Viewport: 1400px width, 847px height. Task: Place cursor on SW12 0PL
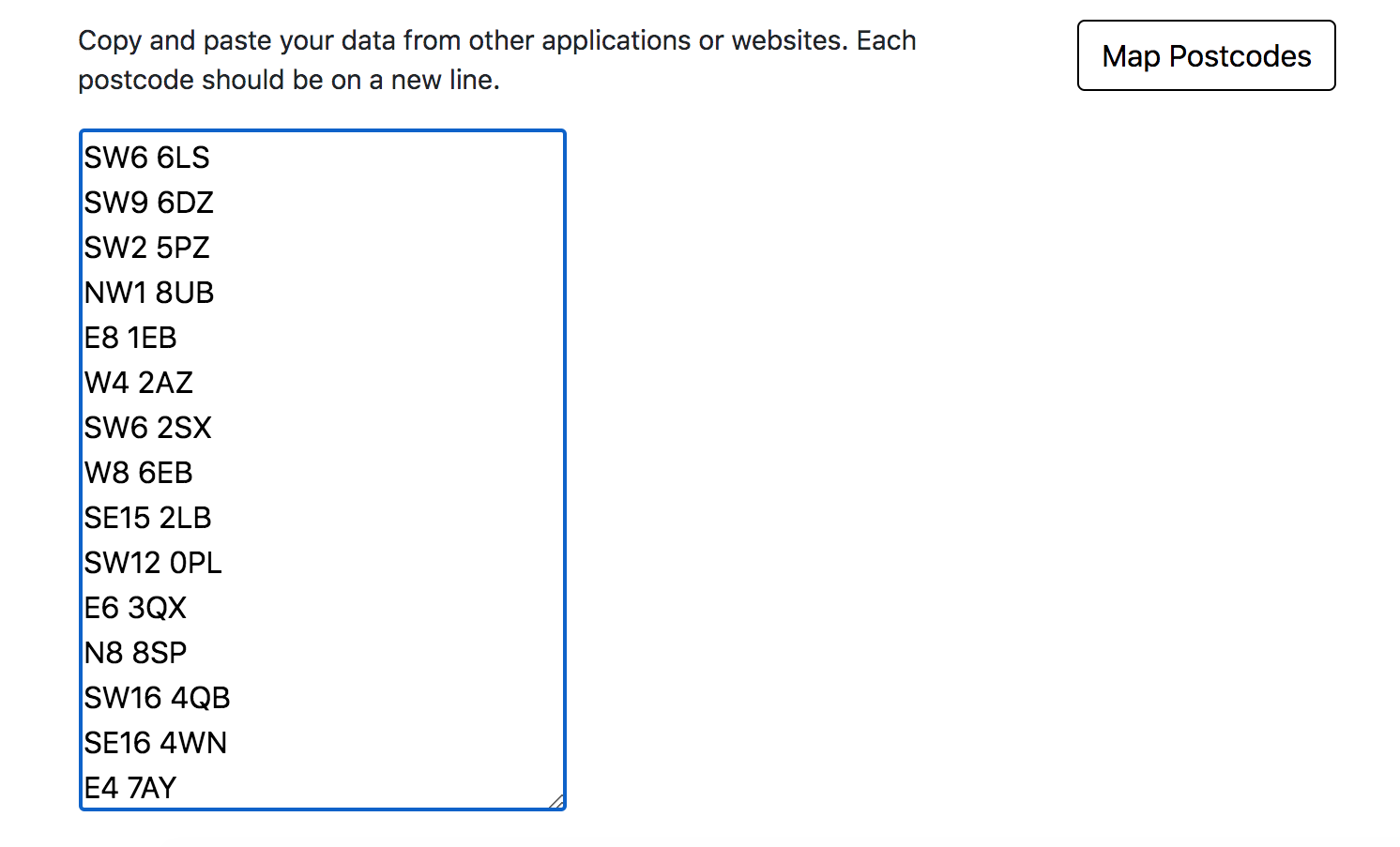[x=152, y=563]
